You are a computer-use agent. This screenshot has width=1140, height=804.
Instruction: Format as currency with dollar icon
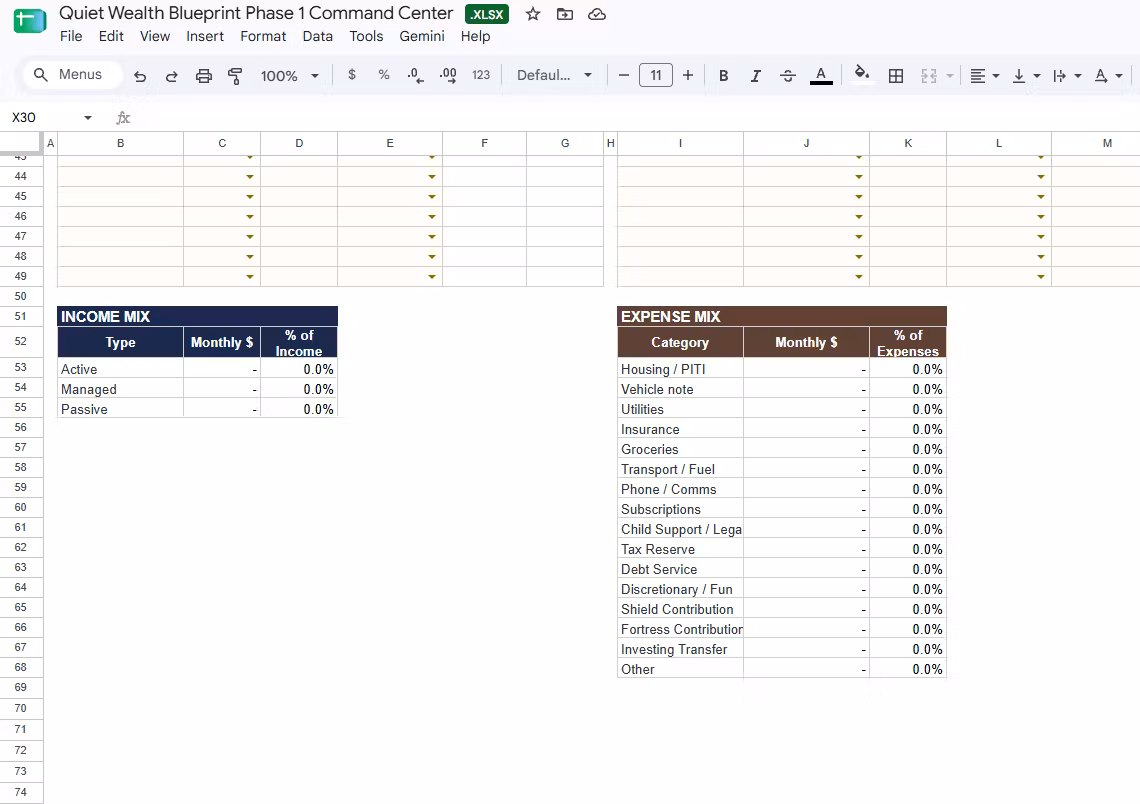click(x=352, y=75)
